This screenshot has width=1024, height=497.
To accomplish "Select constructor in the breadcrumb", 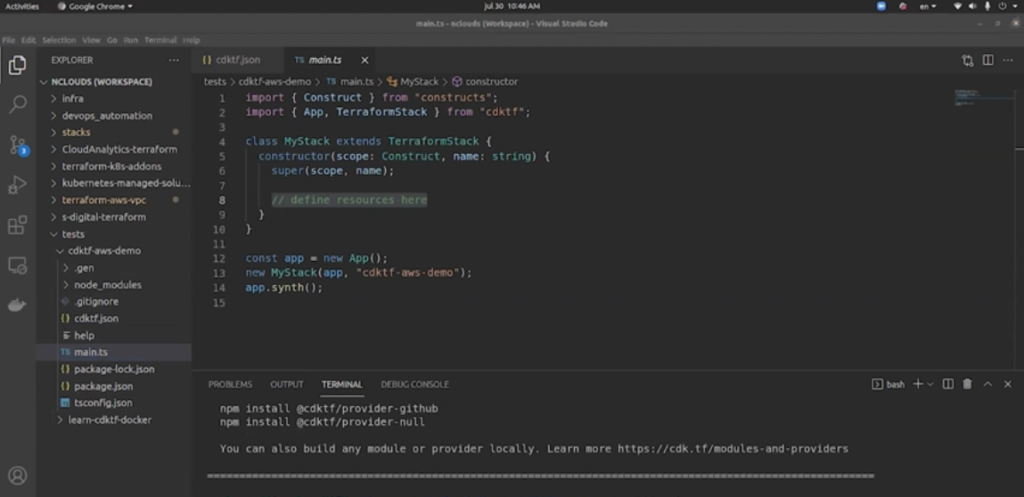I will point(485,82).
